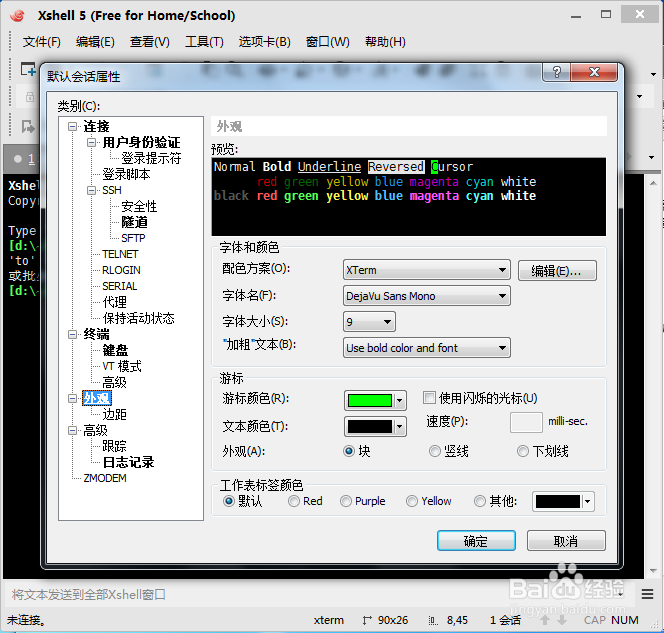Click the xterm label in status bar
Screen dimensions: 664x633
point(329,620)
